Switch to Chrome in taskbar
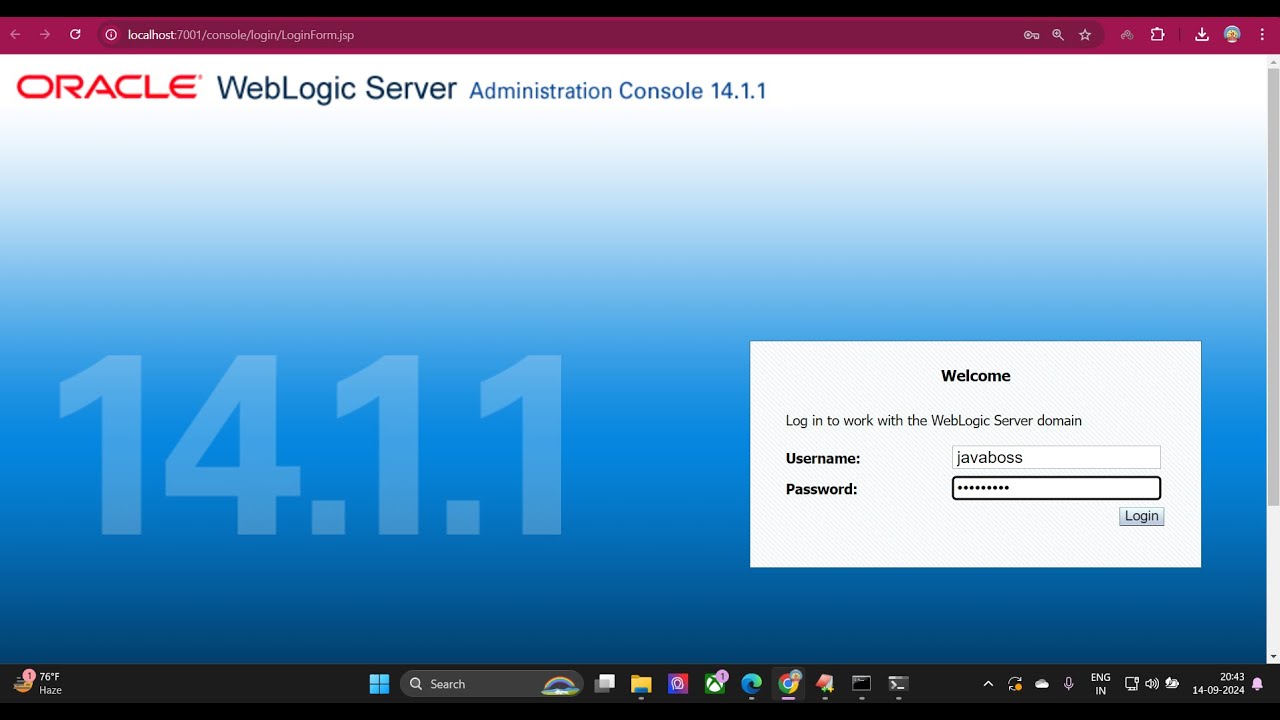 point(789,684)
